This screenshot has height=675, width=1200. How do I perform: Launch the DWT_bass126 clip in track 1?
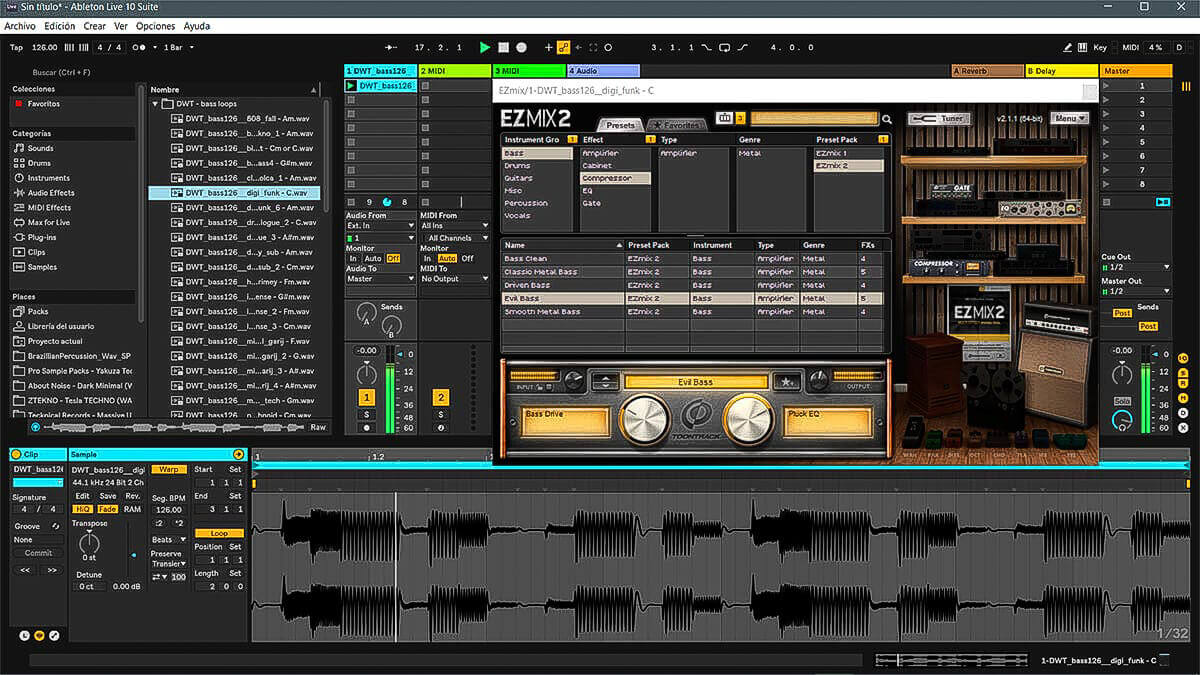(351, 86)
